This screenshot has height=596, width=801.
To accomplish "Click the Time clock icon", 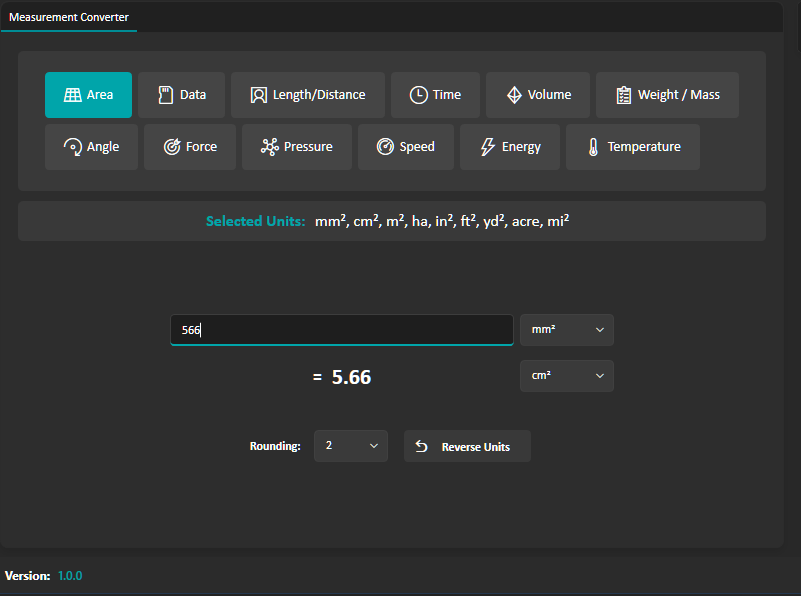I will tap(419, 95).
